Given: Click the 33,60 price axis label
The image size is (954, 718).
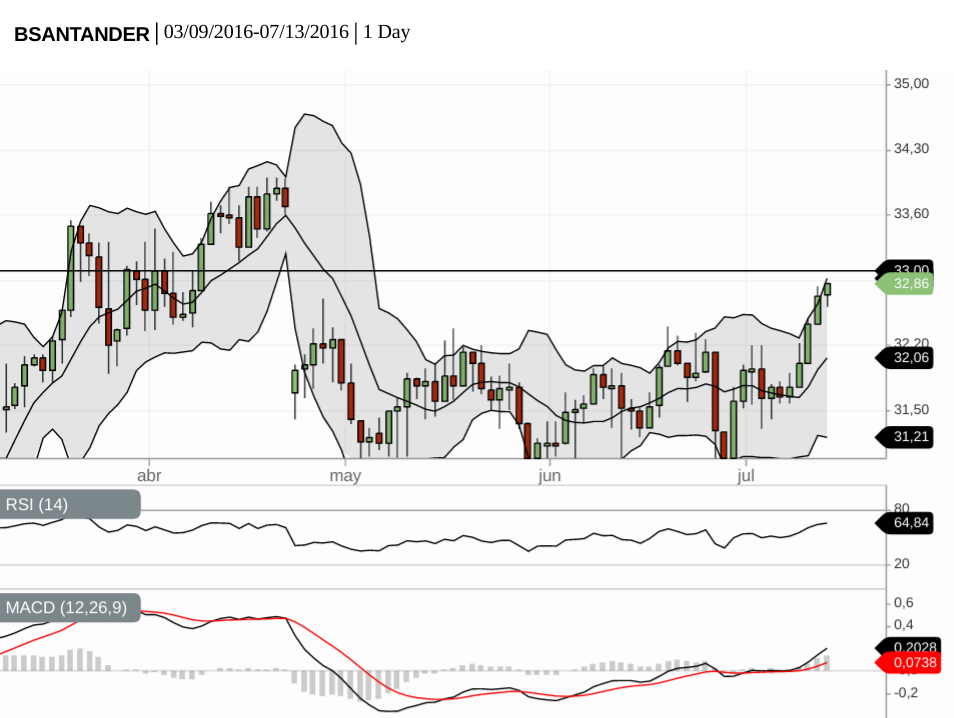Looking at the screenshot, I should coord(911,214).
